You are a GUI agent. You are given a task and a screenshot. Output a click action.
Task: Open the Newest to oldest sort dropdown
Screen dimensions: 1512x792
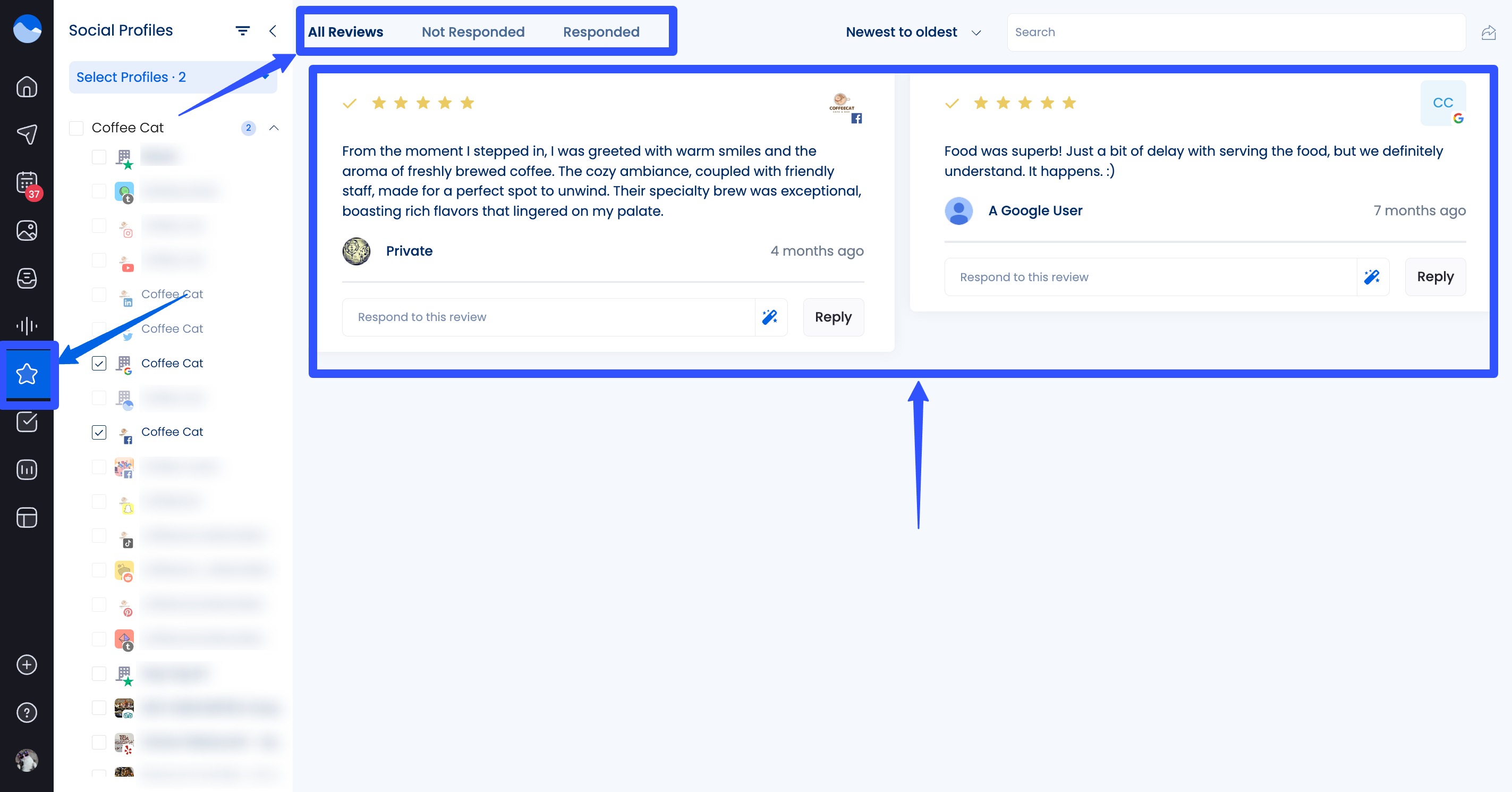tap(913, 32)
